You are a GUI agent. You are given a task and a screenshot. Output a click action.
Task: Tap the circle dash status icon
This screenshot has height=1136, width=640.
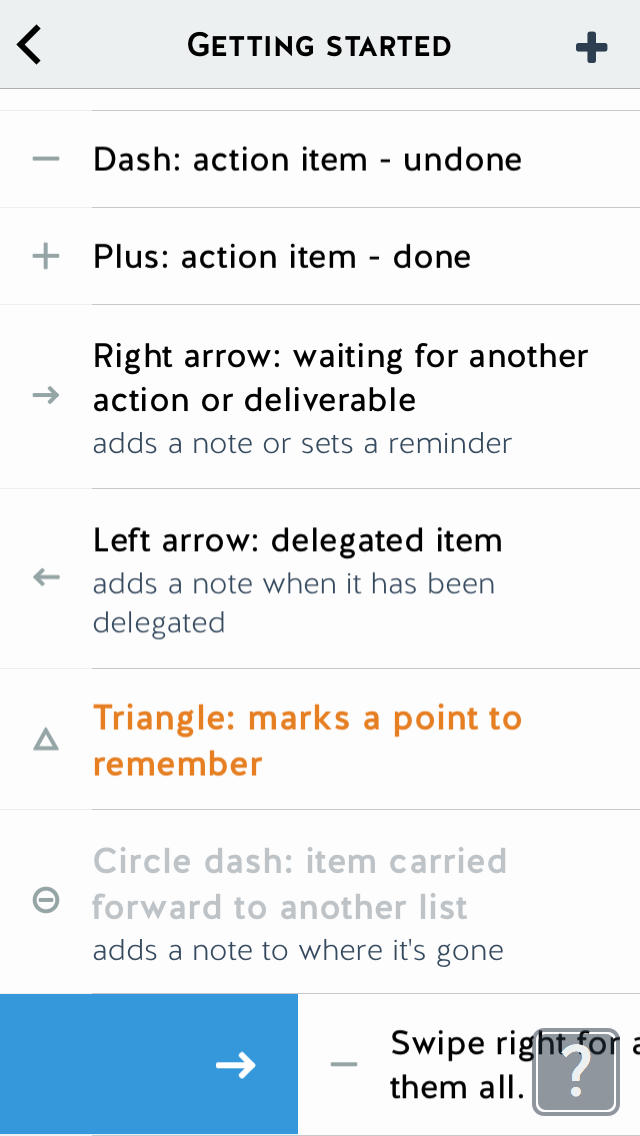coord(46,901)
